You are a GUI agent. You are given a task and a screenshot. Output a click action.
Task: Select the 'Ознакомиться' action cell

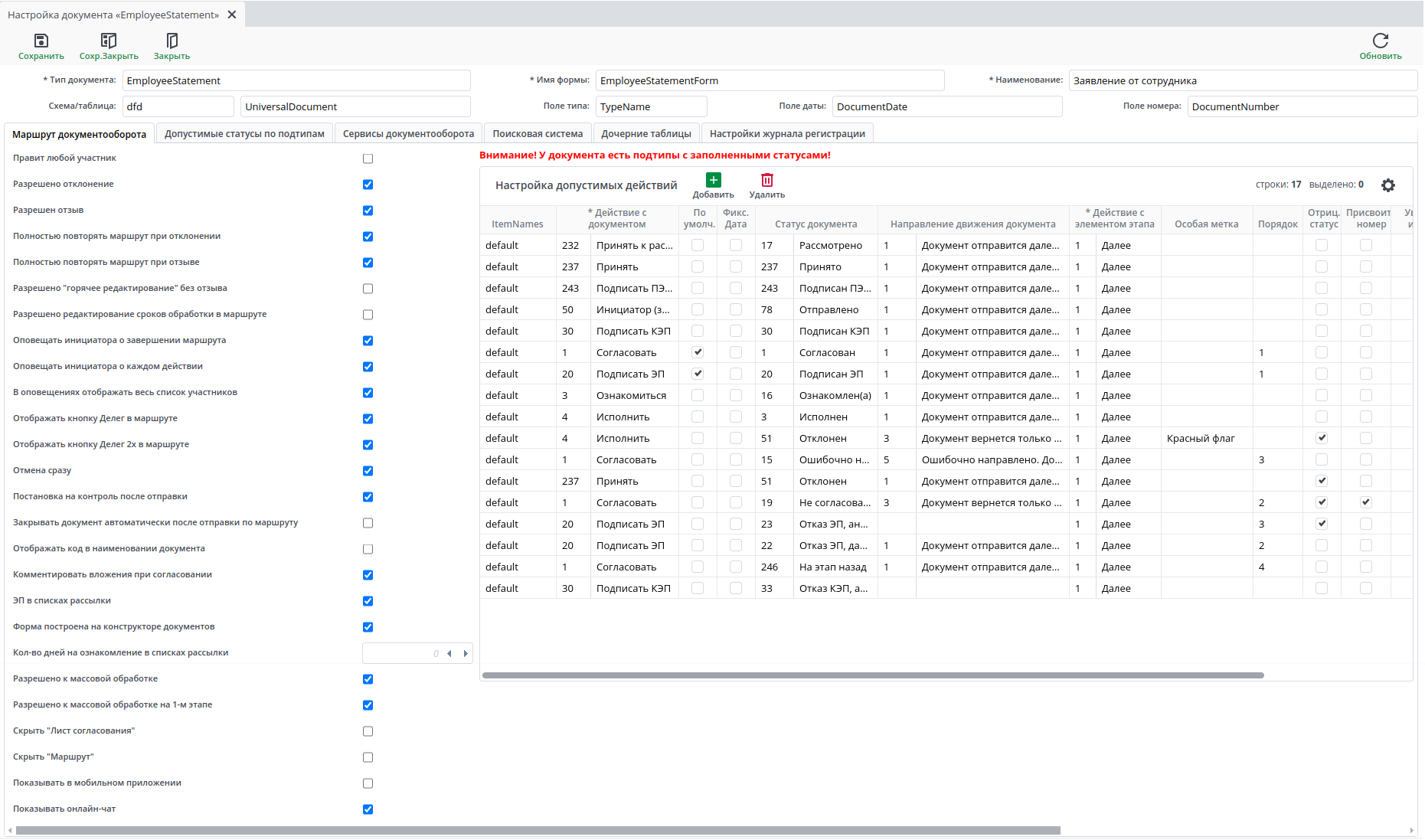tap(634, 395)
